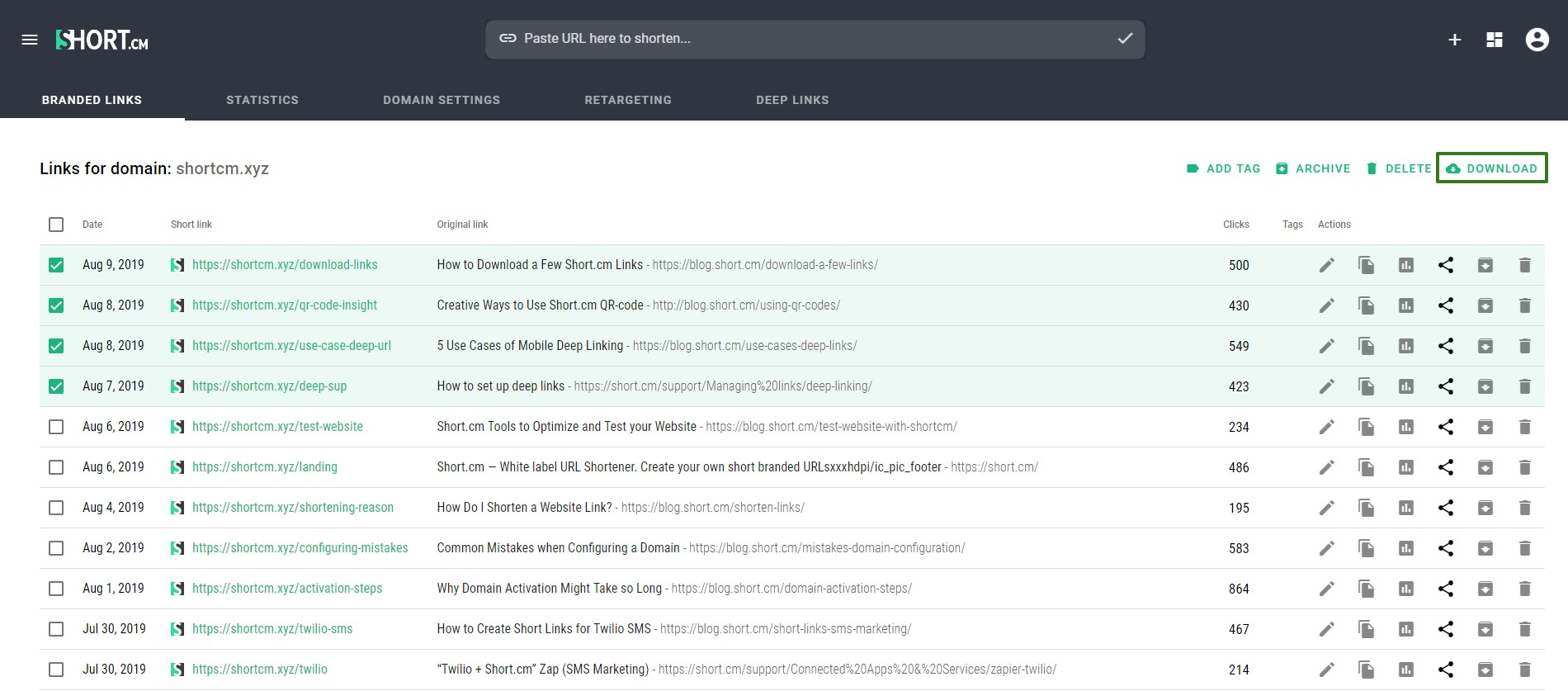Click the Download button
1568x691 pixels.
pyautogui.click(x=1491, y=168)
